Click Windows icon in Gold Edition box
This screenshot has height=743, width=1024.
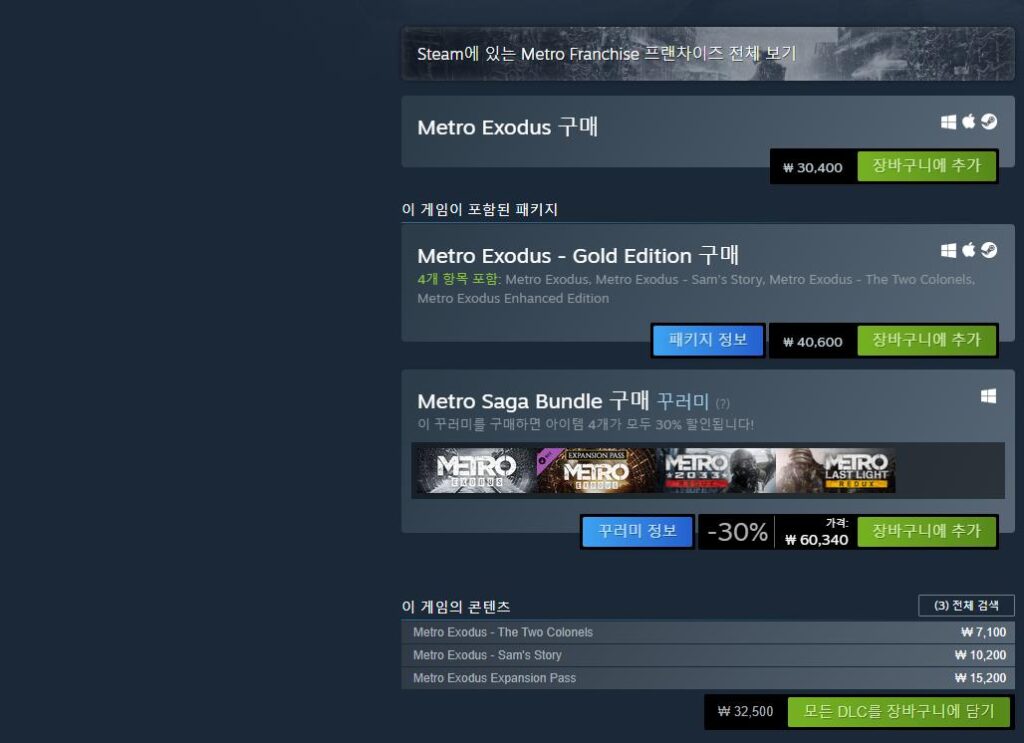pos(948,250)
